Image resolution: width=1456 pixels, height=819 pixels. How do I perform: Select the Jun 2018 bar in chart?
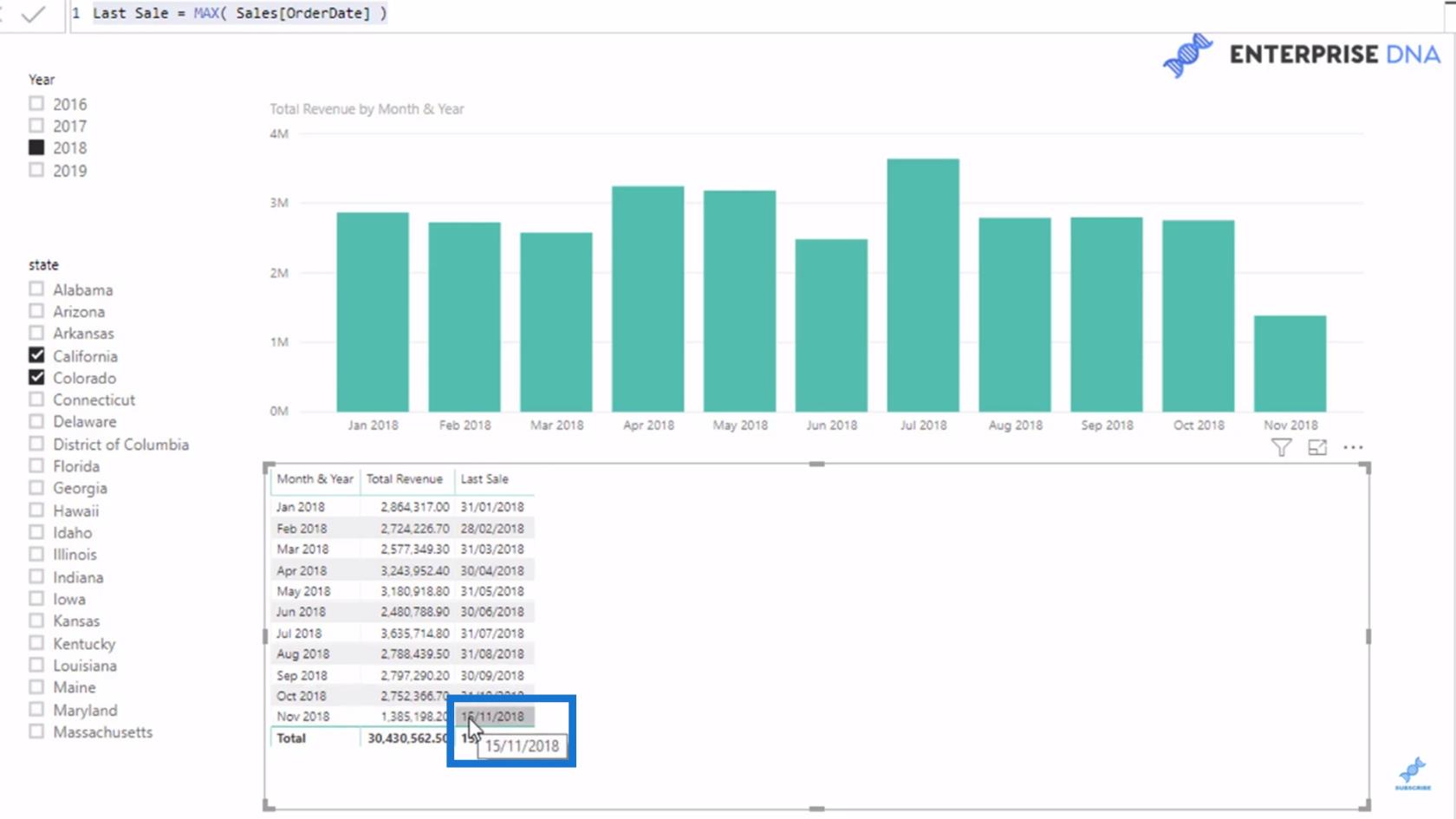[831, 326]
